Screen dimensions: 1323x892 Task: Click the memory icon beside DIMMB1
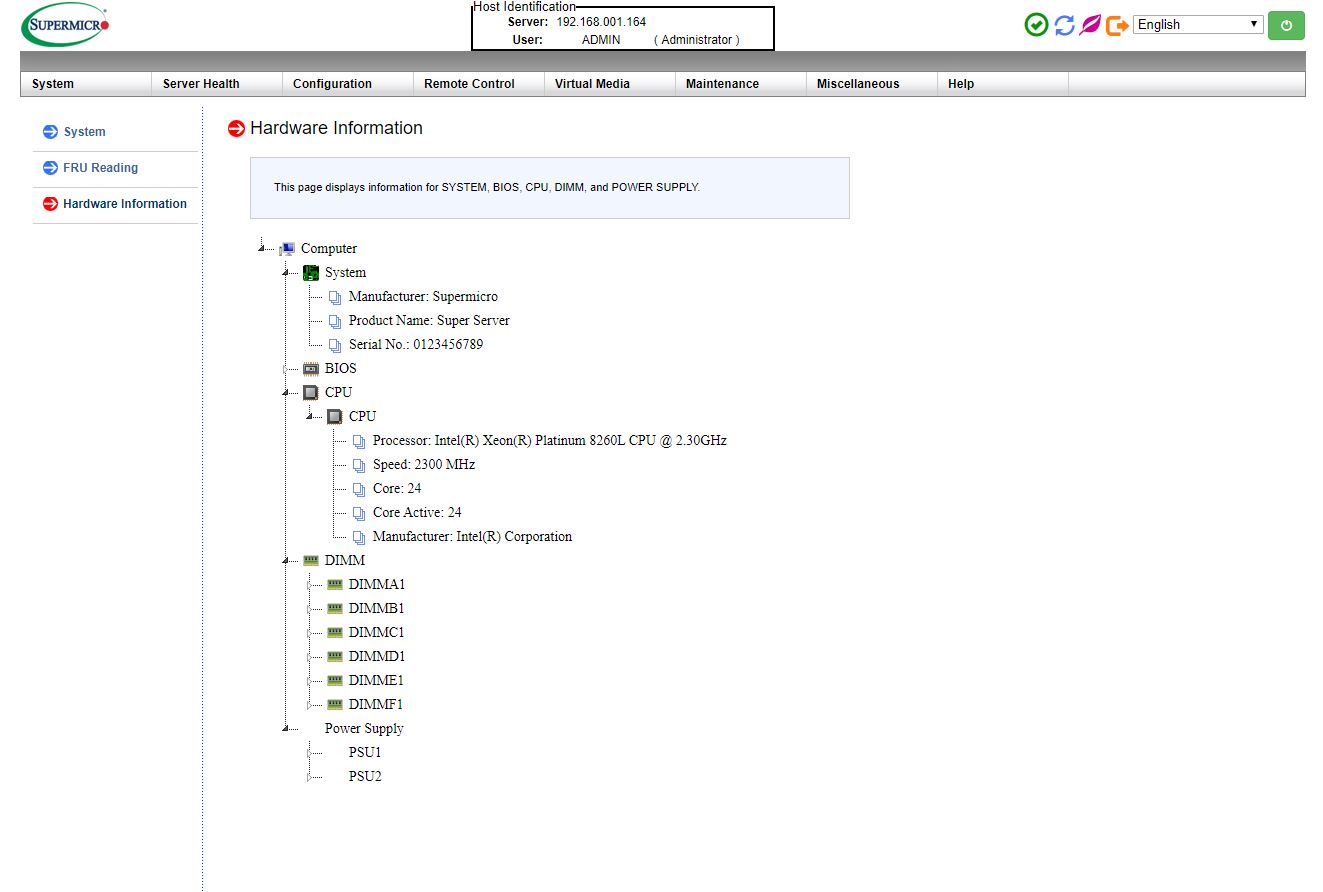click(x=335, y=608)
